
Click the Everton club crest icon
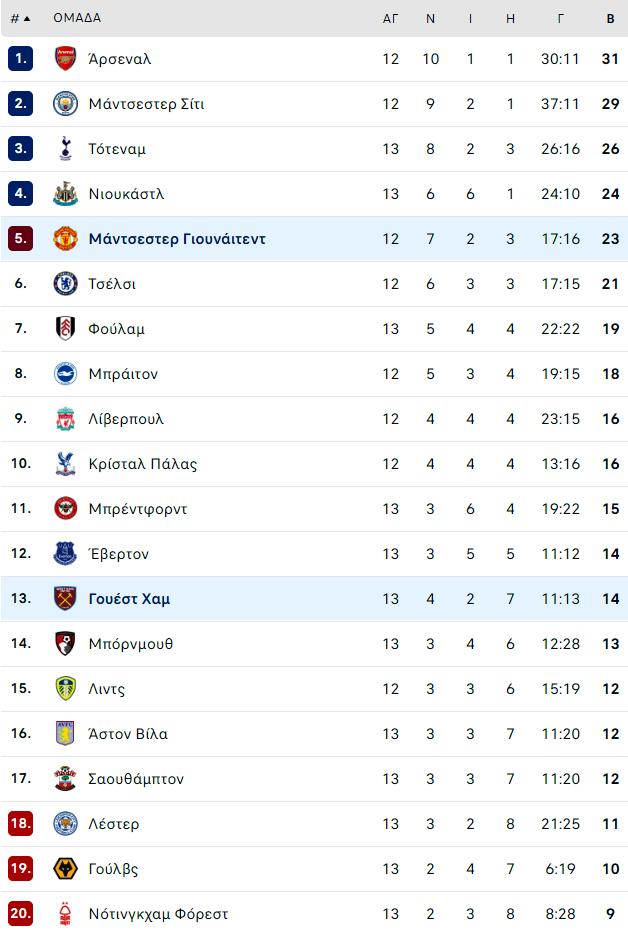coord(65,554)
